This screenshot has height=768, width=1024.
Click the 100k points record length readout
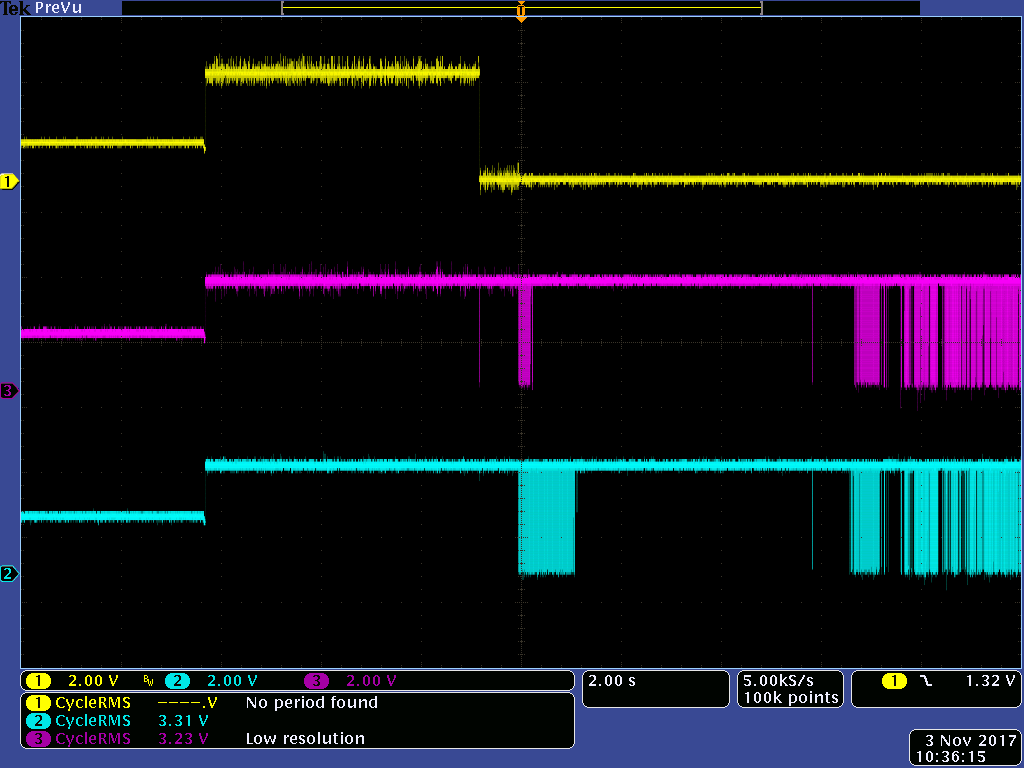[x=791, y=697]
